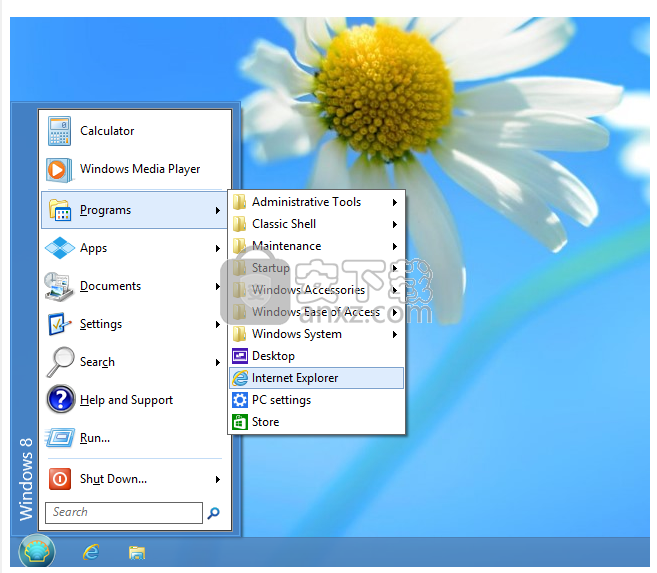Screen dimensions: 657x573
Task: Click the Programs folder icon
Action: point(60,210)
